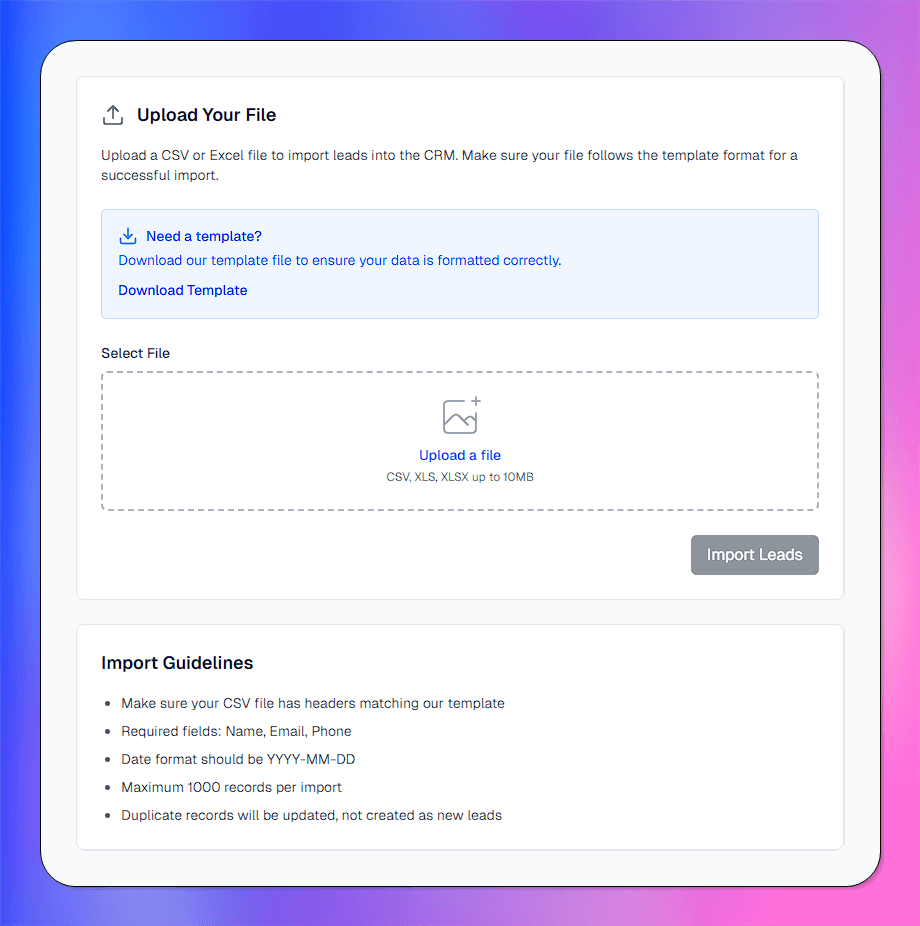This screenshot has height=926, width=920.
Task: Click the upload icon beside Upload Your File
Action: [113, 115]
